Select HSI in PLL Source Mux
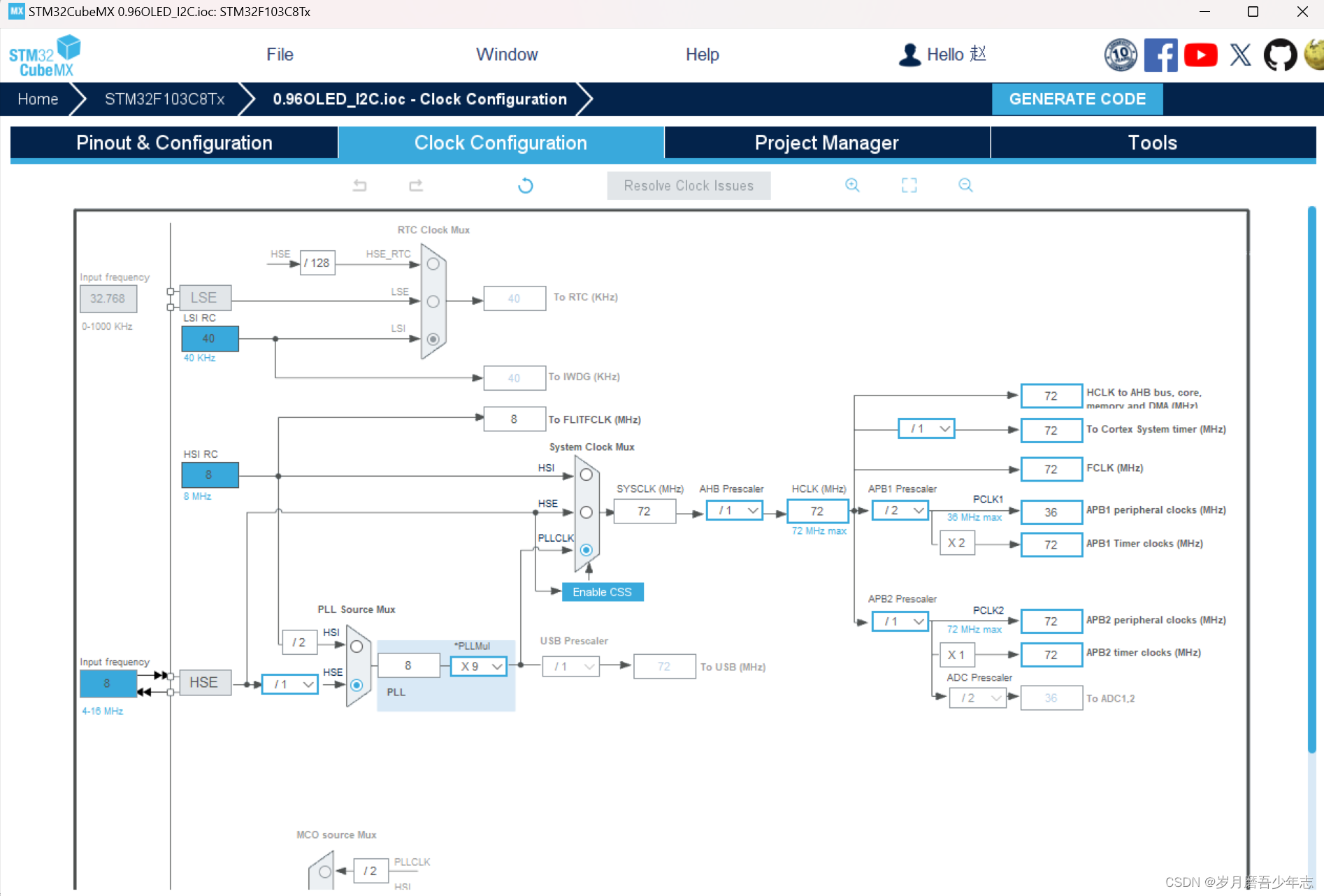Image resolution: width=1324 pixels, height=896 pixels. tap(357, 646)
